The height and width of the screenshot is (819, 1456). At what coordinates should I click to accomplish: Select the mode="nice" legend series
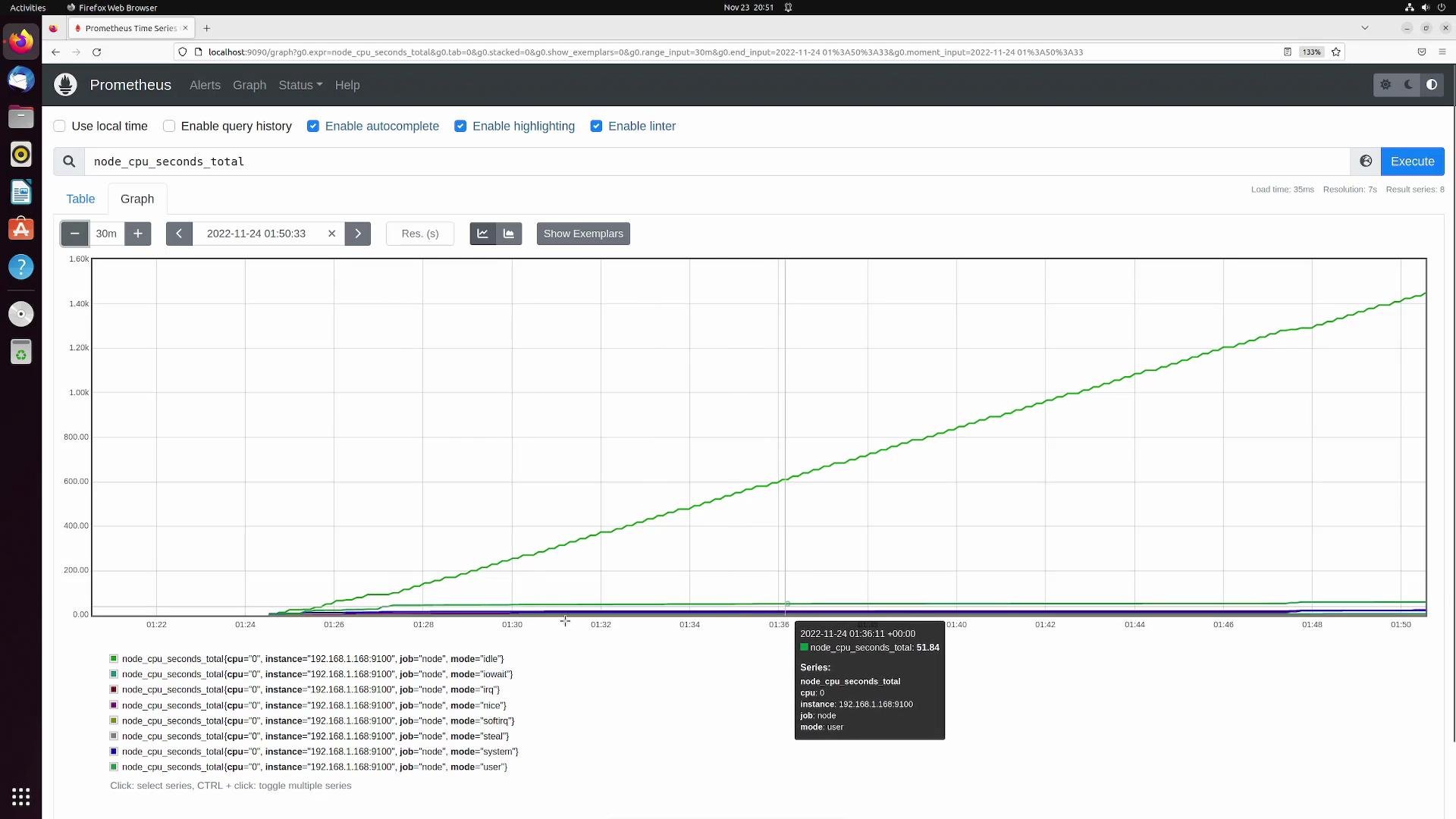tap(308, 705)
